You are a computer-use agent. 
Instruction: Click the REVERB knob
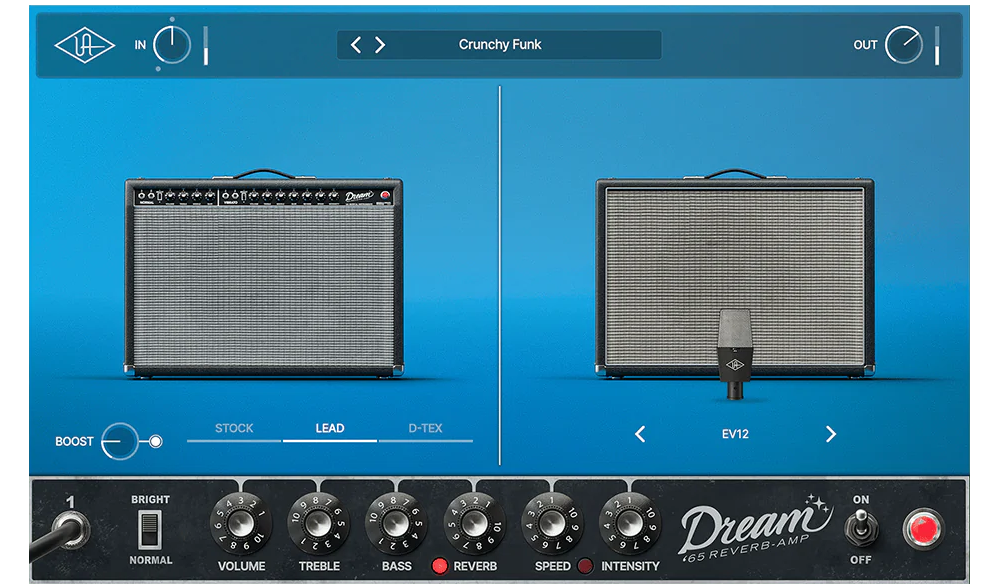[474, 524]
